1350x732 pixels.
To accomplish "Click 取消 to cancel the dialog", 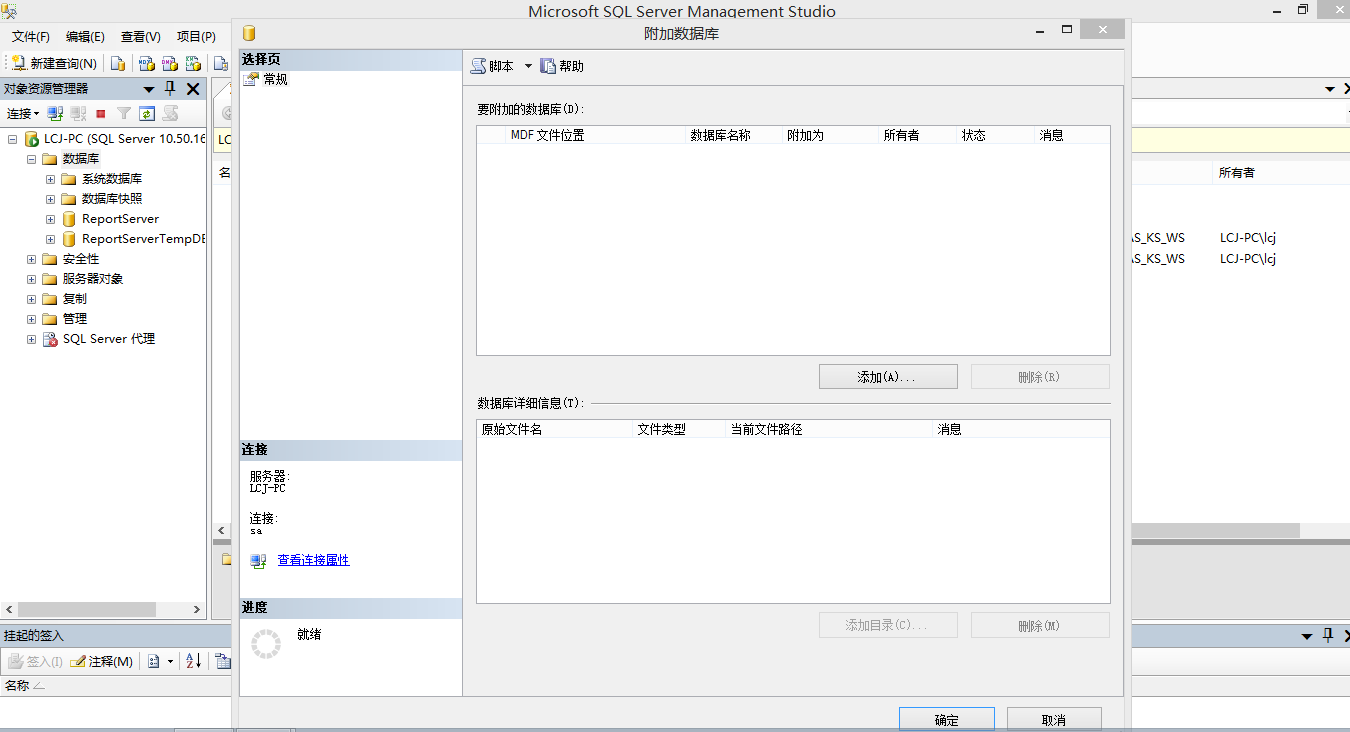I will point(1054,720).
